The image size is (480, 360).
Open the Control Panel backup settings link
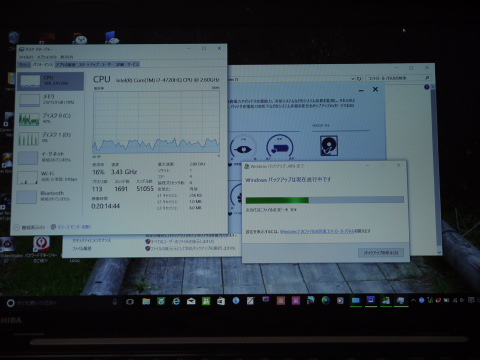coord(325,231)
